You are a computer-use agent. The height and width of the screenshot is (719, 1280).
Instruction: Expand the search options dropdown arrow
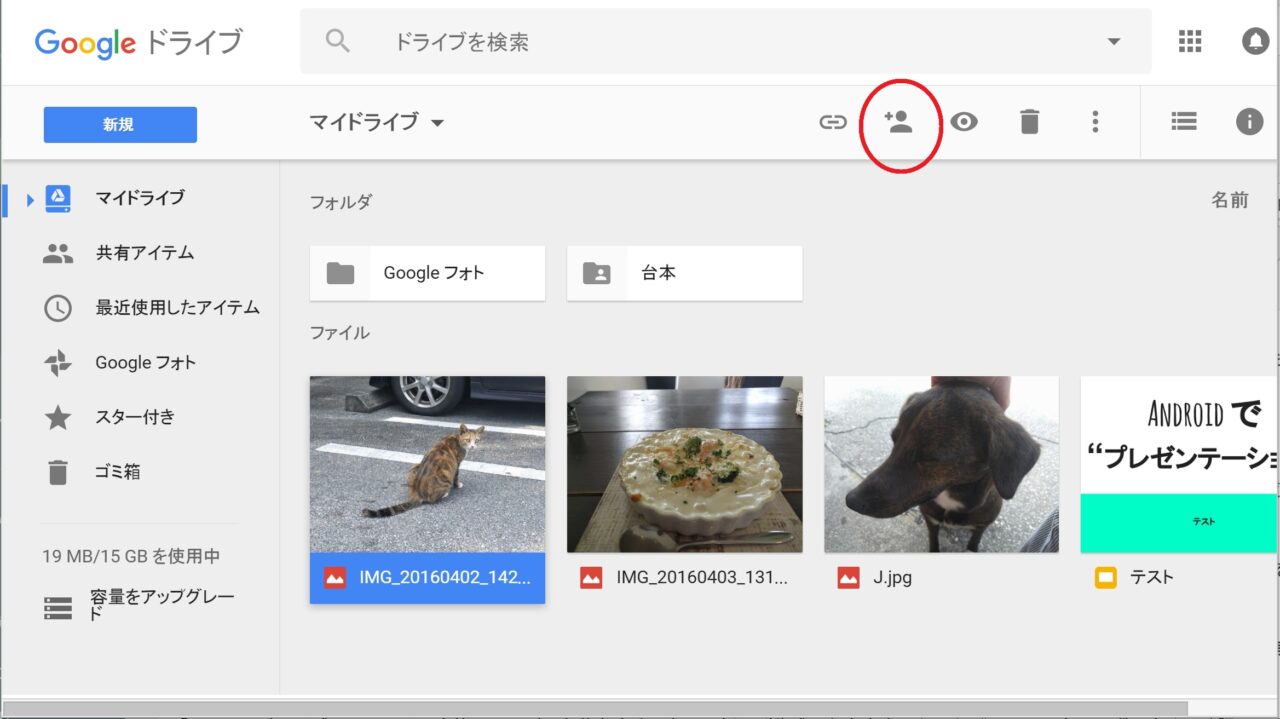coord(1114,42)
